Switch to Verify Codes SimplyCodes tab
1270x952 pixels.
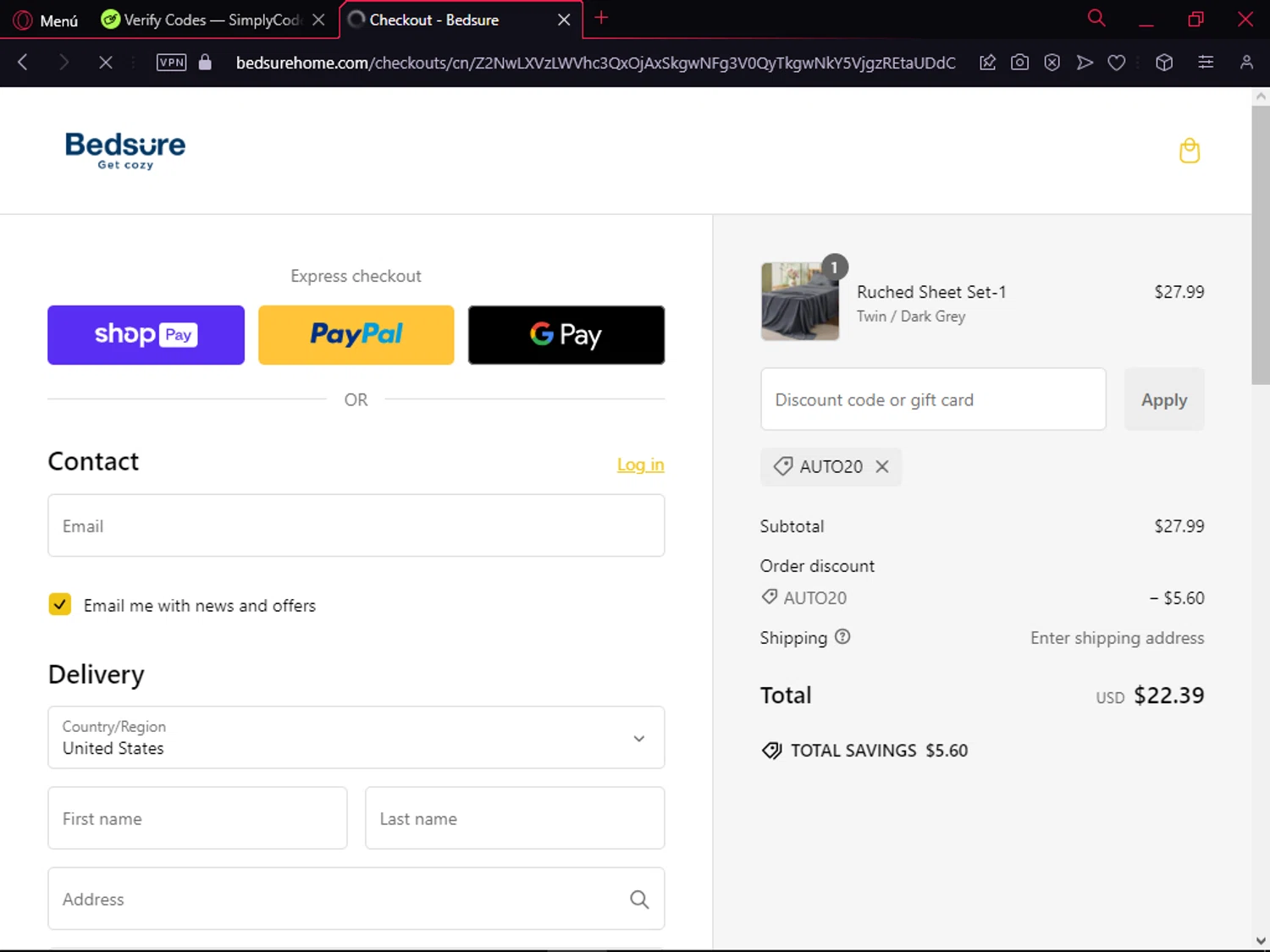[202, 19]
